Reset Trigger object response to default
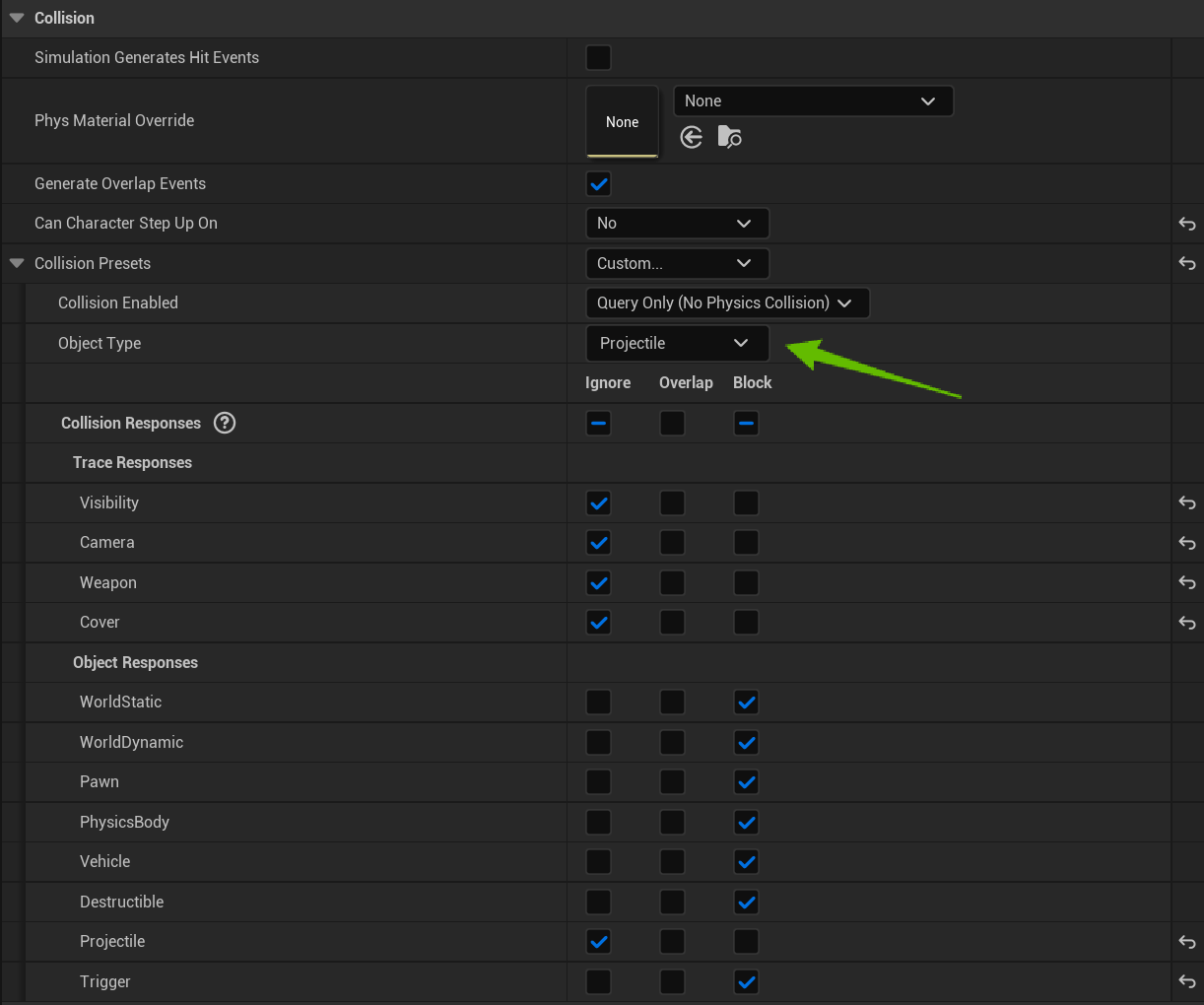This screenshot has width=1204, height=1005. tap(1187, 981)
